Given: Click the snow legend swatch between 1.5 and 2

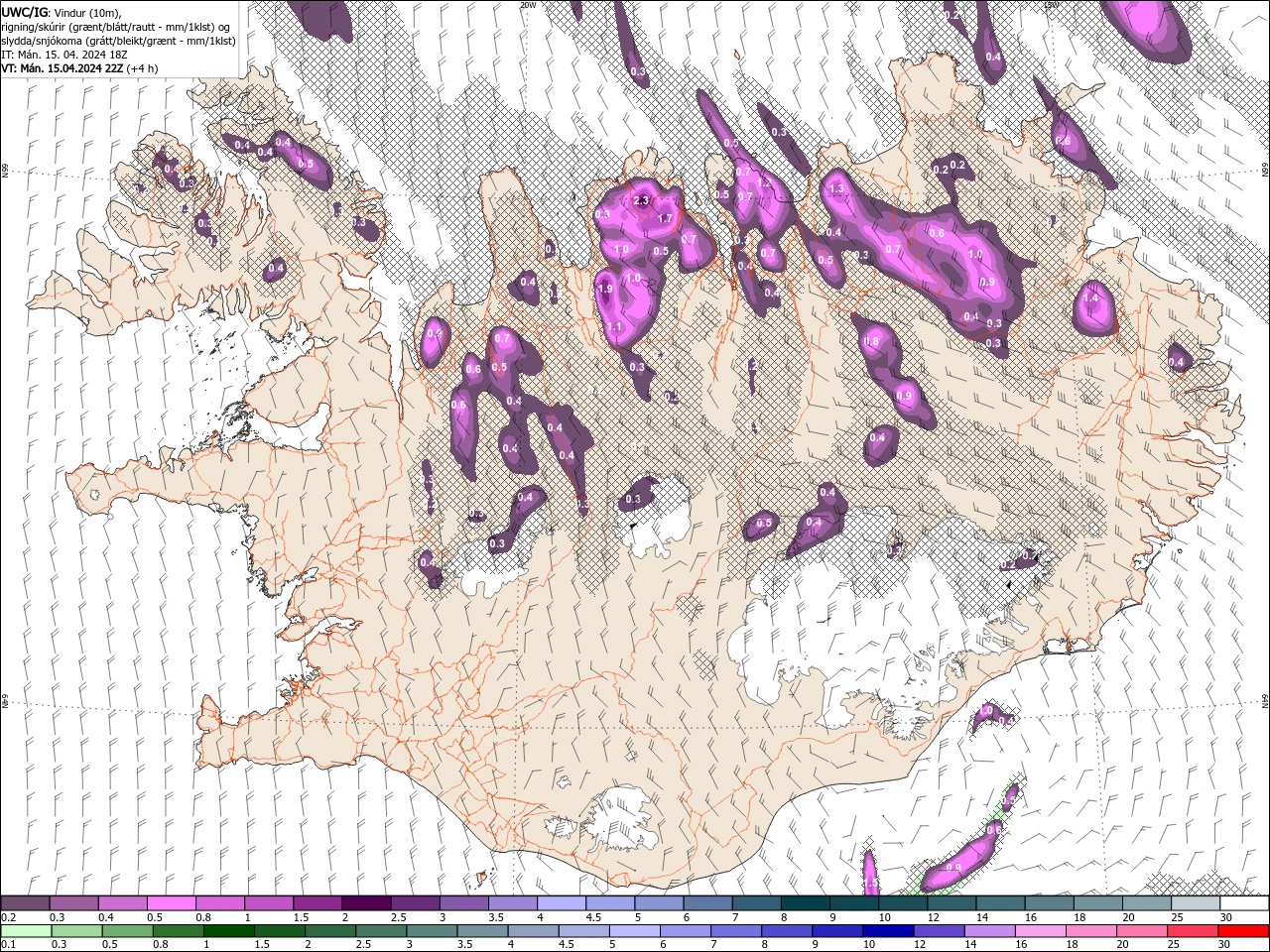Looking at the screenshot, I should [317, 903].
